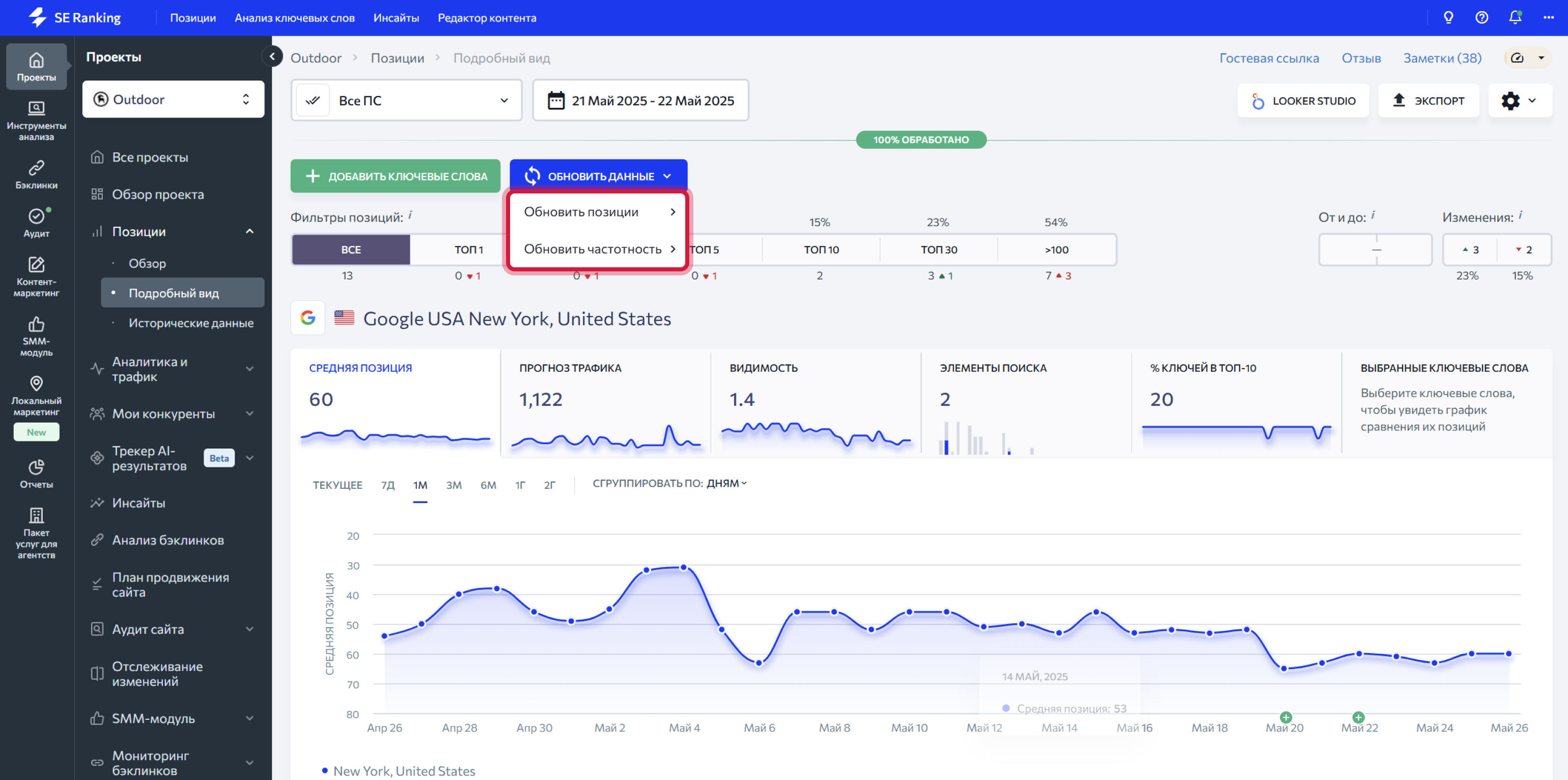
Task: Open the notifications bell icon
Action: click(x=1515, y=18)
